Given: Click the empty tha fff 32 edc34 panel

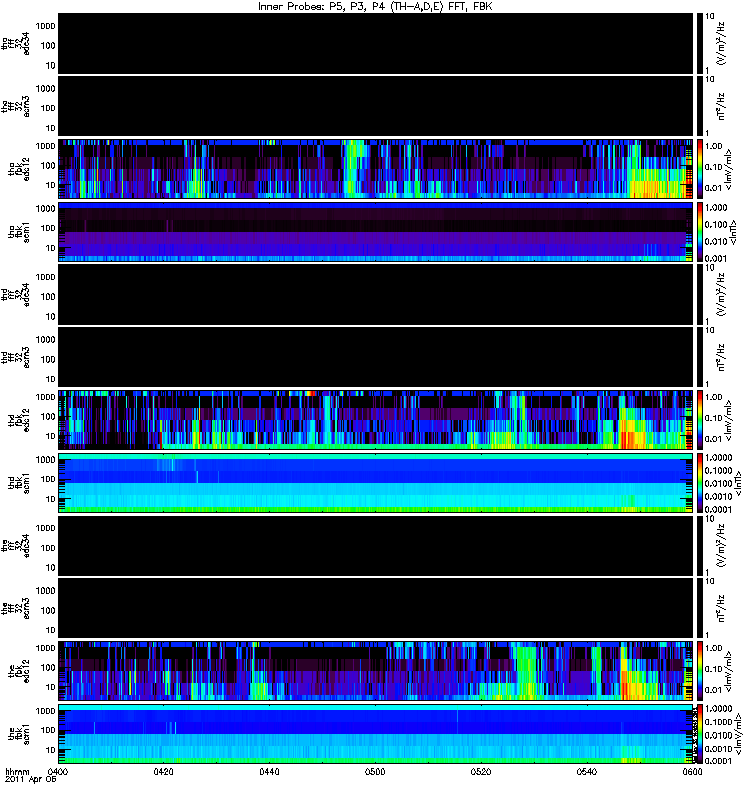Looking at the screenshot, I should pos(376,43).
